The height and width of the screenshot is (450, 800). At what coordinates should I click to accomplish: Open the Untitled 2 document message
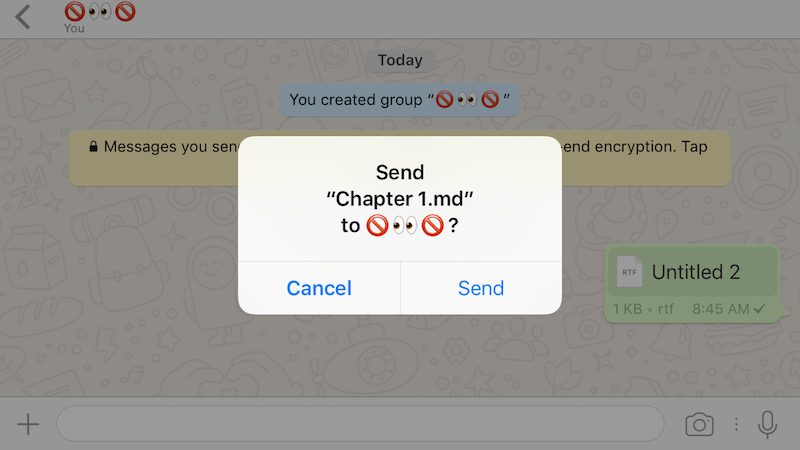point(692,283)
